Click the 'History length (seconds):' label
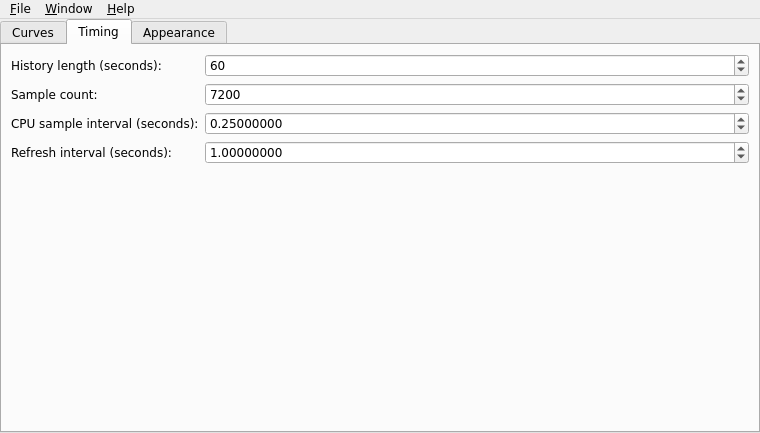 click(x=86, y=65)
